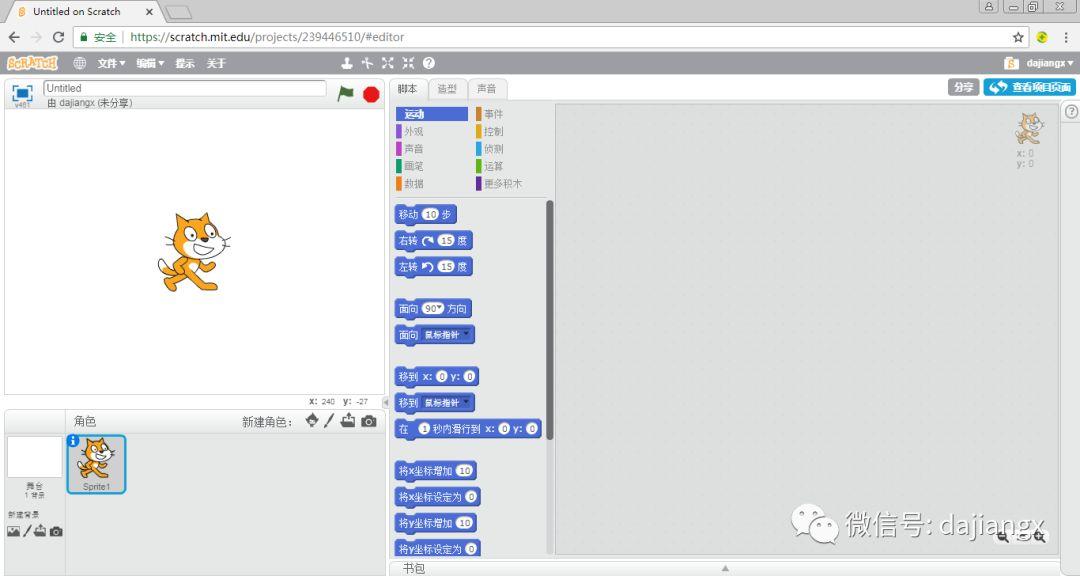Screen dimensions: 1080x576
Task: Expand the 书包 backpack panel
Action: 725,568
